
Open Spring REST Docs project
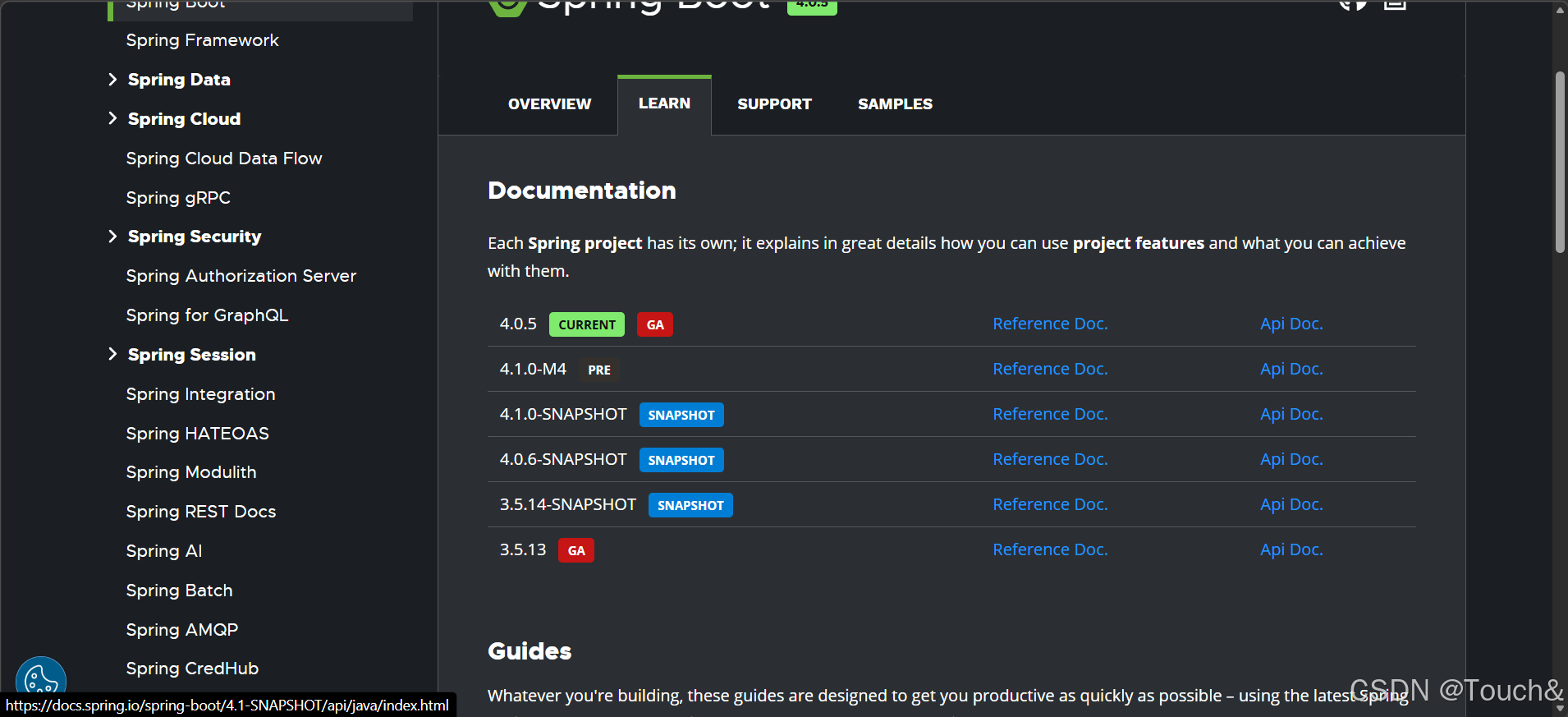point(201,512)
